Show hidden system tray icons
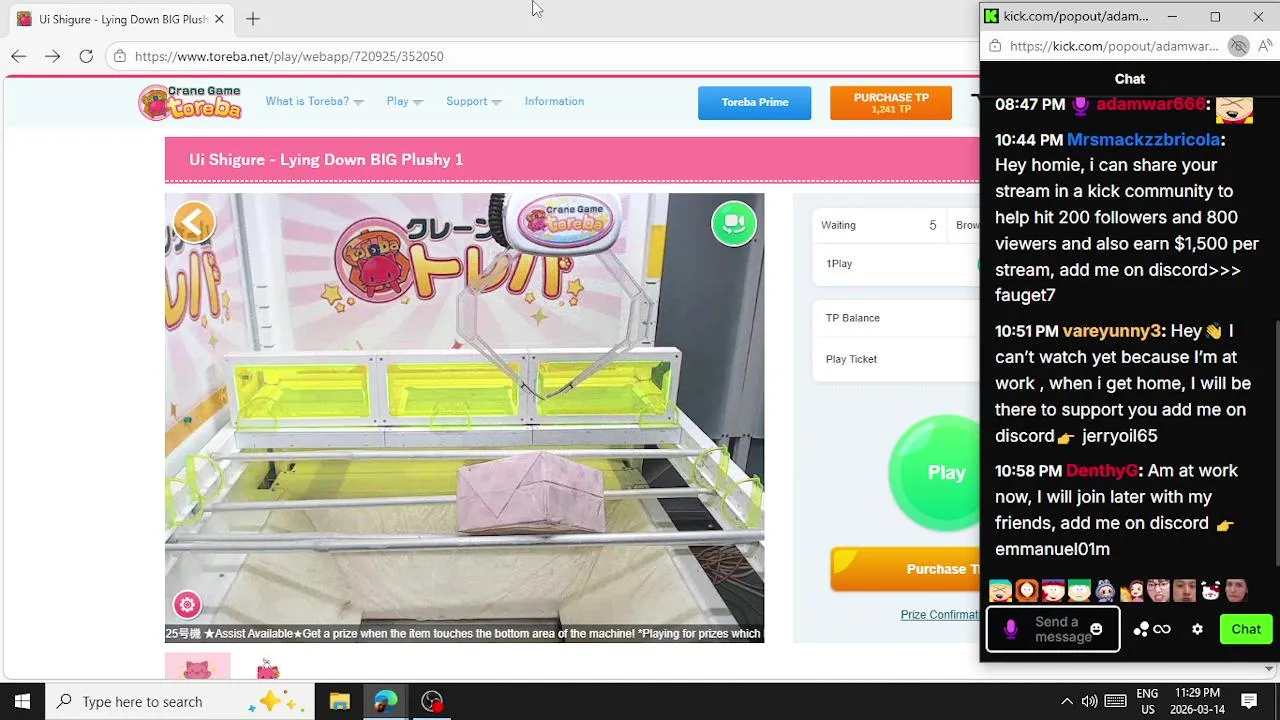Image resolution: width=1280 pixels, height=720 pixels. (1066, 701)
